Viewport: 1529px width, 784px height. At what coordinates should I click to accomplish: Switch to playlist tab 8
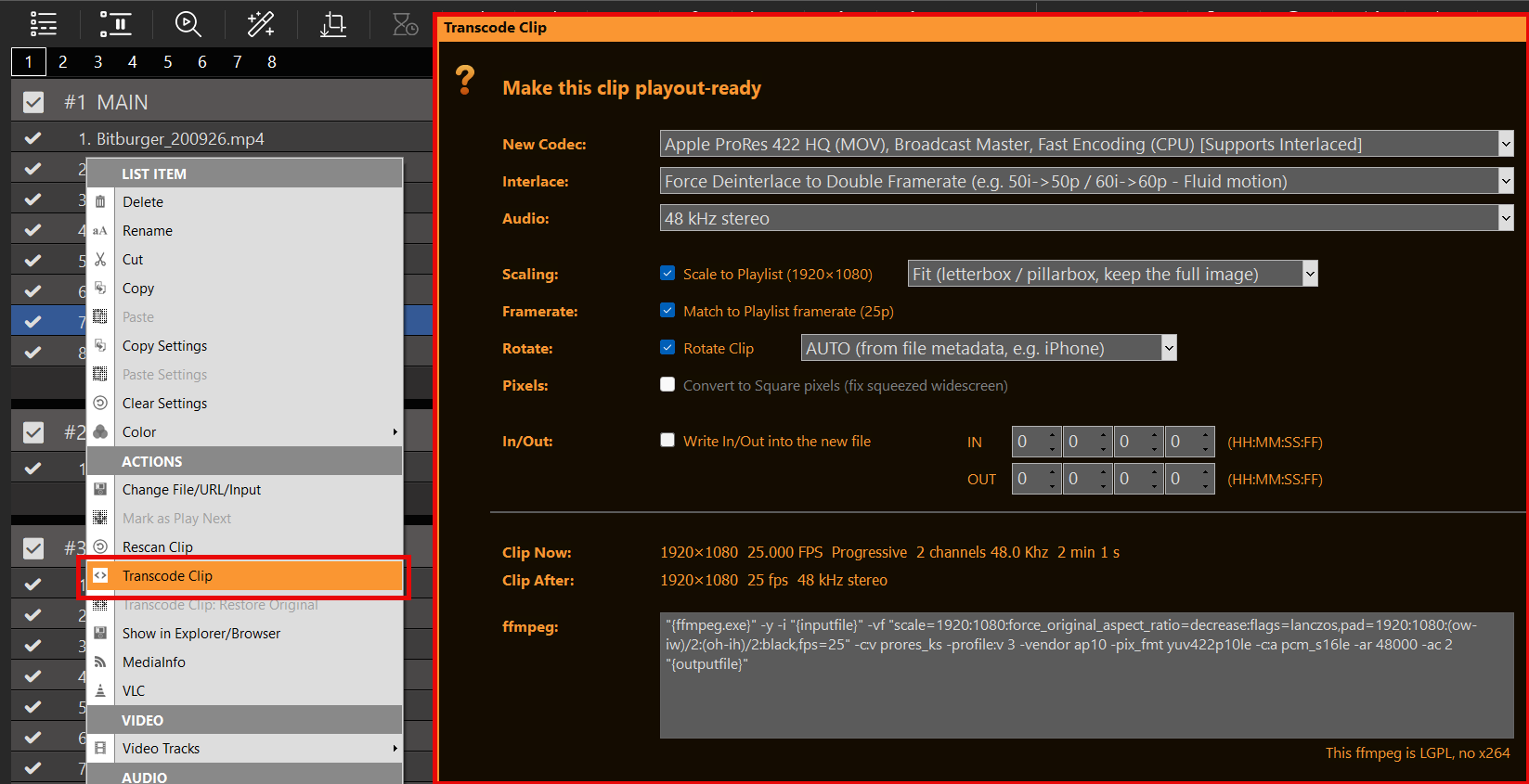point(272,61)
